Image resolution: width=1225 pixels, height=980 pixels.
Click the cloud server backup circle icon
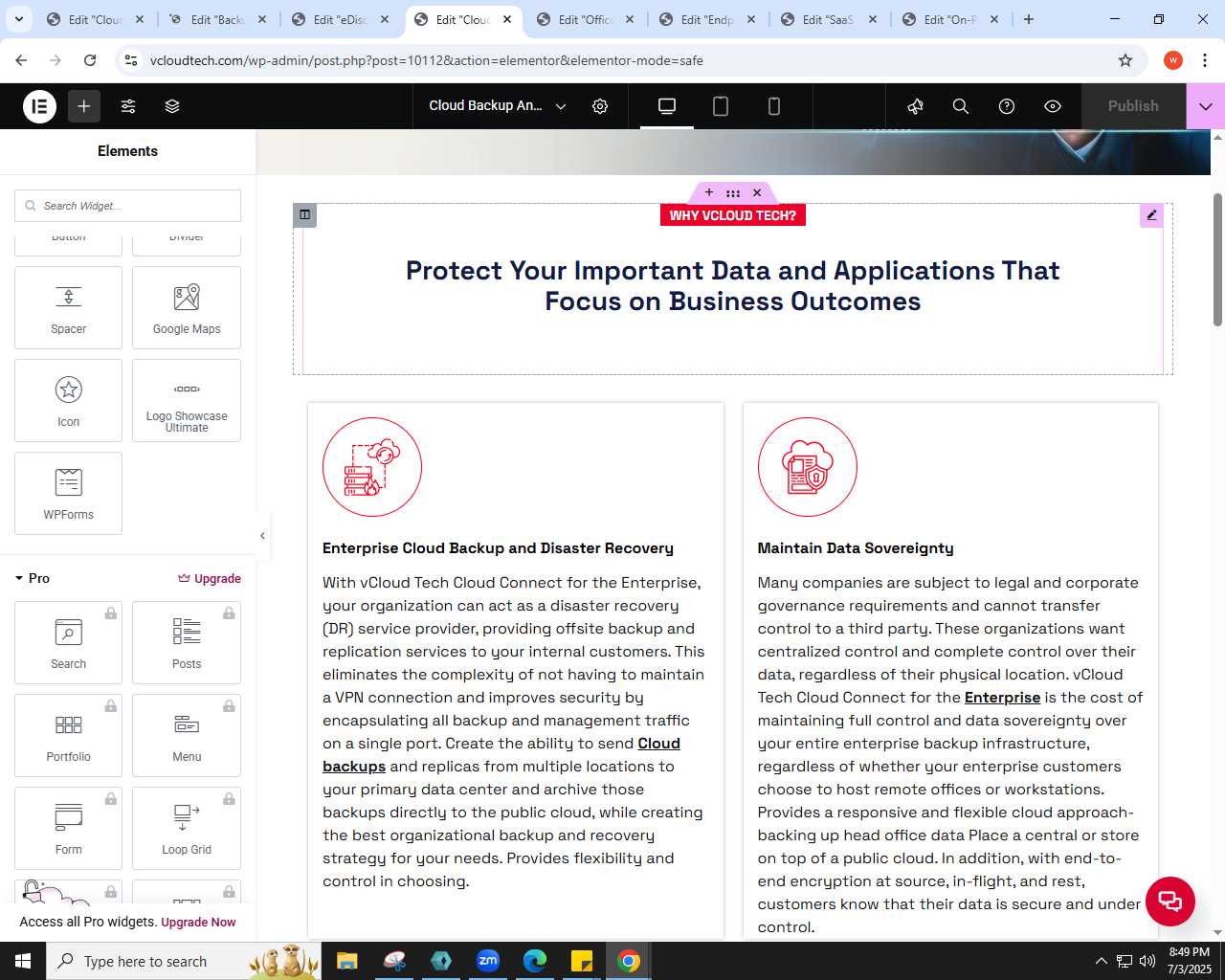(x=372, y=467)
